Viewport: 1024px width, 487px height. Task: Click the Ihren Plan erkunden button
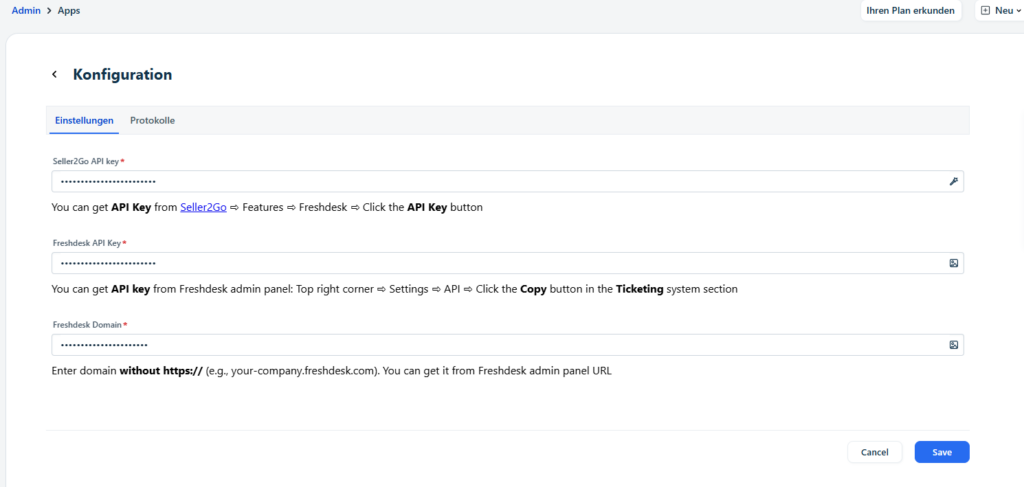point(910,10)
